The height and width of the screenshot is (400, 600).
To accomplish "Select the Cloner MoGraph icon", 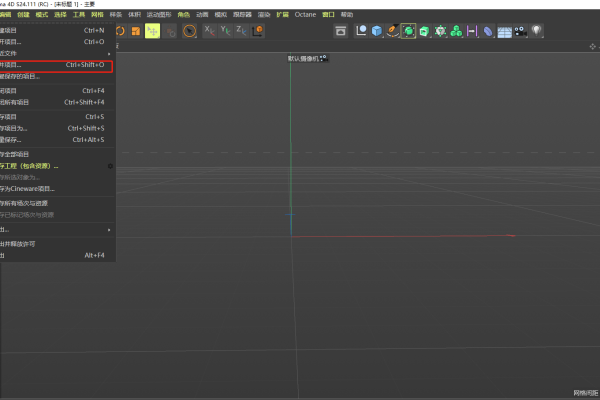I will tap(455, 32).
